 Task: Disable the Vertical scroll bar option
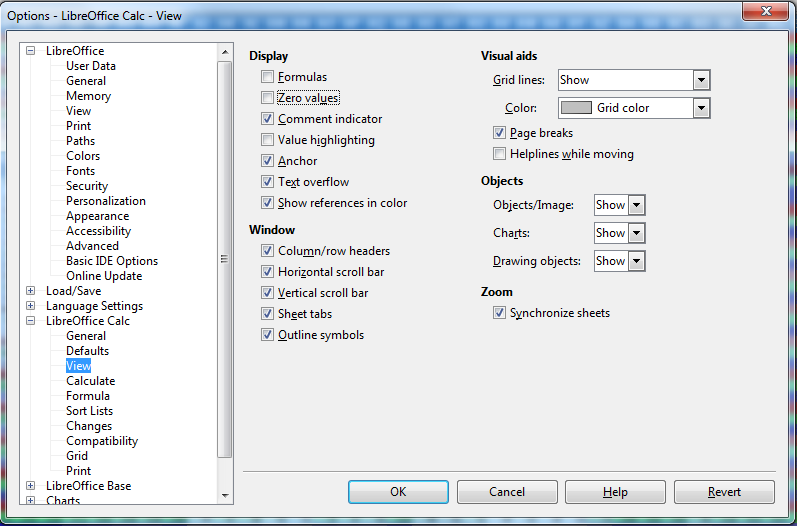267,293
